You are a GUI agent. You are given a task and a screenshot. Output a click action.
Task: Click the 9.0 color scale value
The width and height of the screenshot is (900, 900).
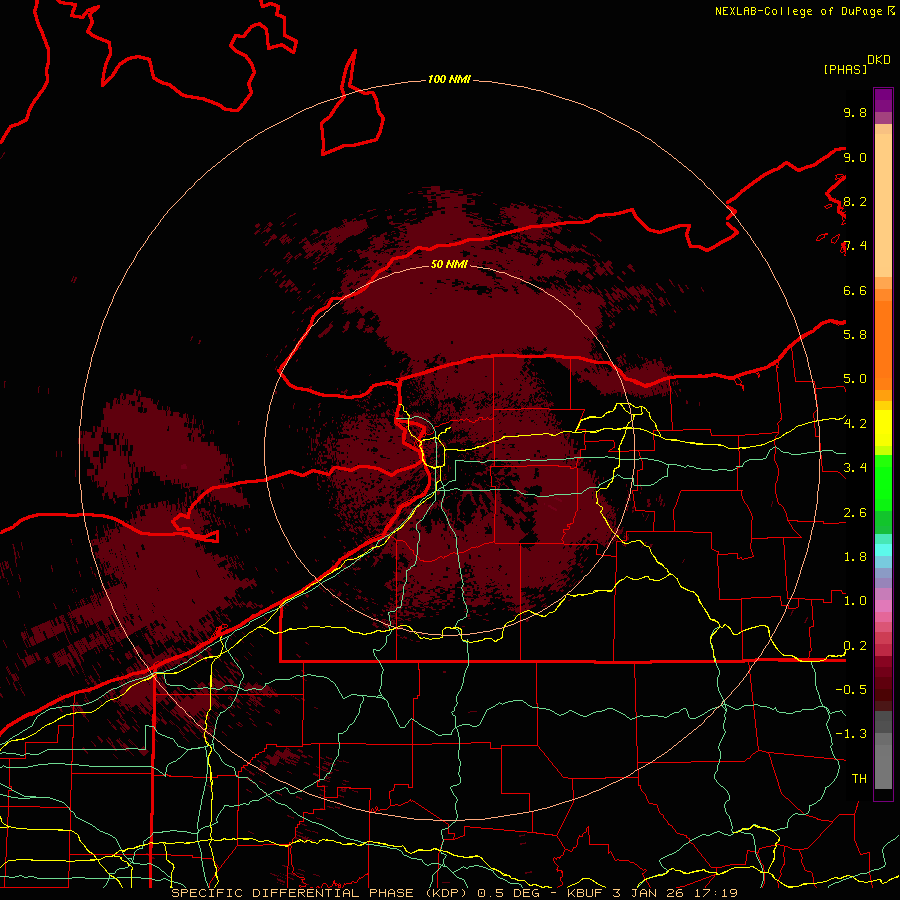tap(855, 157)
